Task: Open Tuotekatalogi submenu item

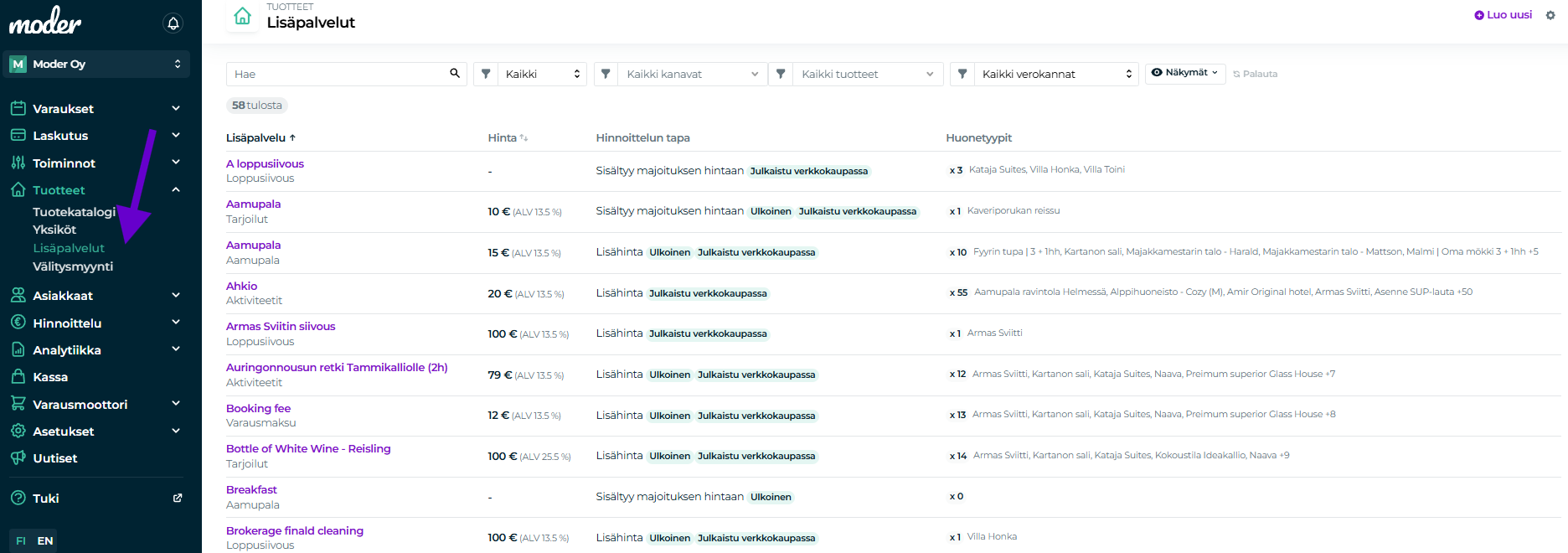Action: [x=74, y=212]
